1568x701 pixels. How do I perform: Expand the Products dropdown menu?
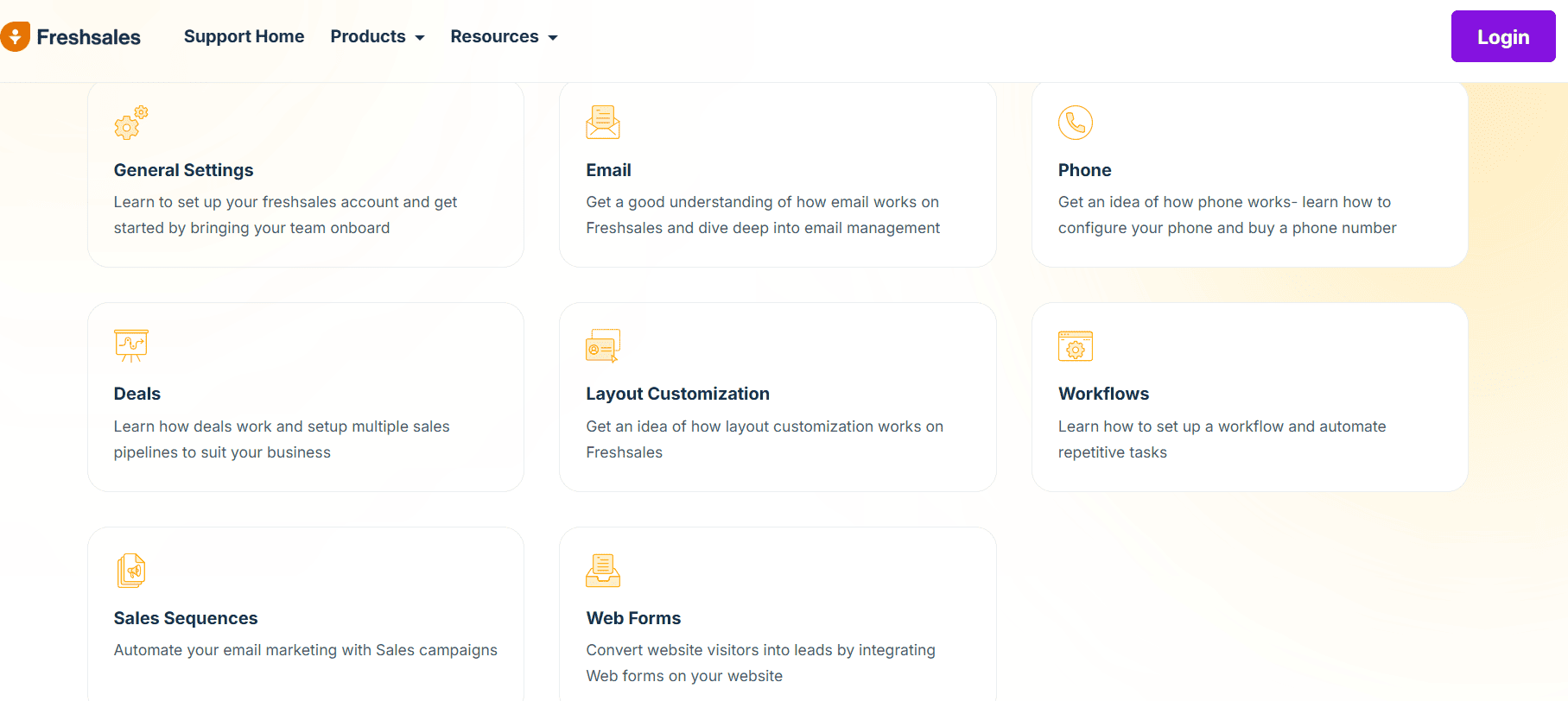pyautogui.click(x=378, y=36)
